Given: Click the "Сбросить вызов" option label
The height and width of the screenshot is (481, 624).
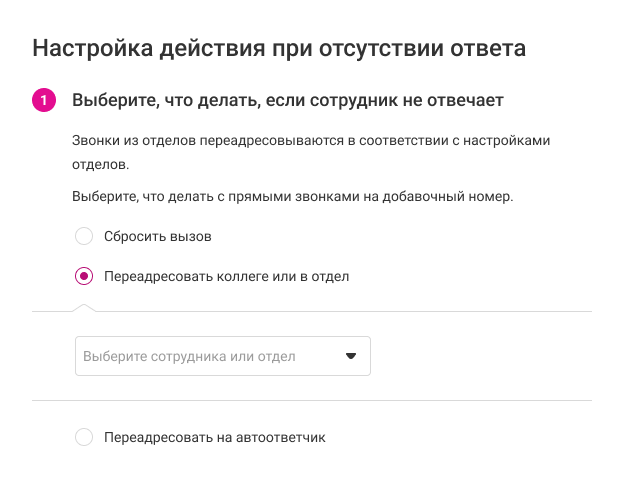Looking at the screenshot, I should pyautogui.click(x=158, y=237).
